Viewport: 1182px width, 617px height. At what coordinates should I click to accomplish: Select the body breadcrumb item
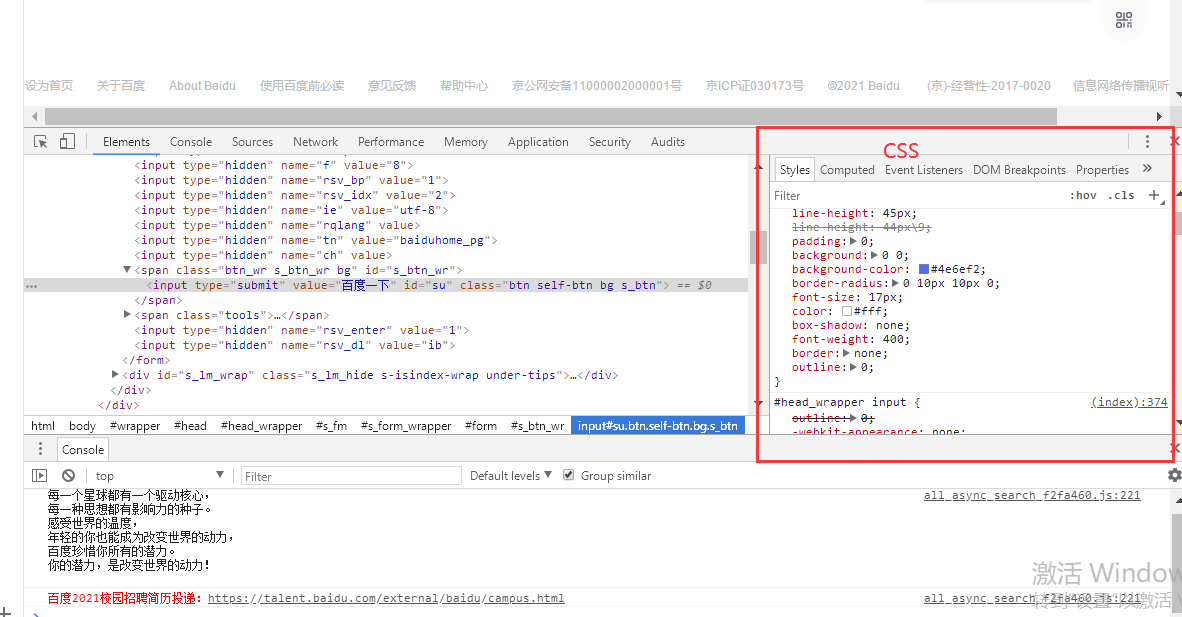(x=82, y=426)
